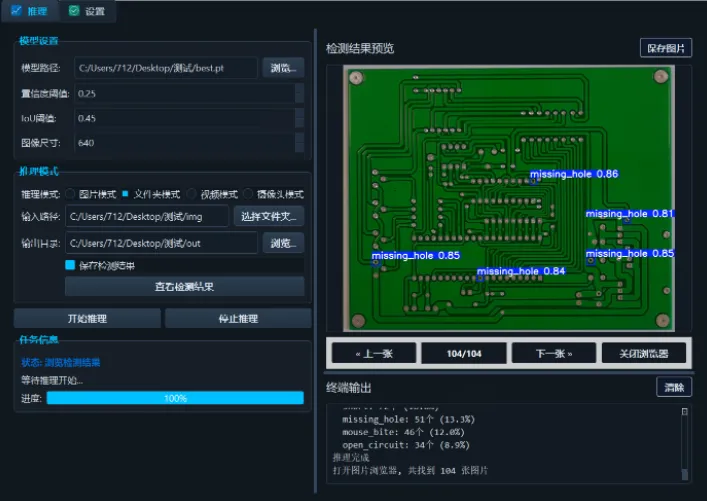Click the 查看检测结果 button
Image resolution: width=707 pixels, height=501 pixels.
point(184,286)
